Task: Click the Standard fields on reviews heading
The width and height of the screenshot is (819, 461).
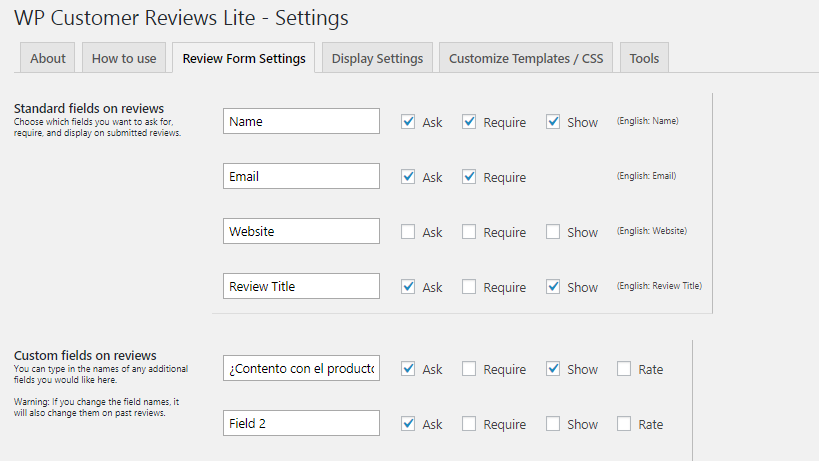Action: coord(89,108)
